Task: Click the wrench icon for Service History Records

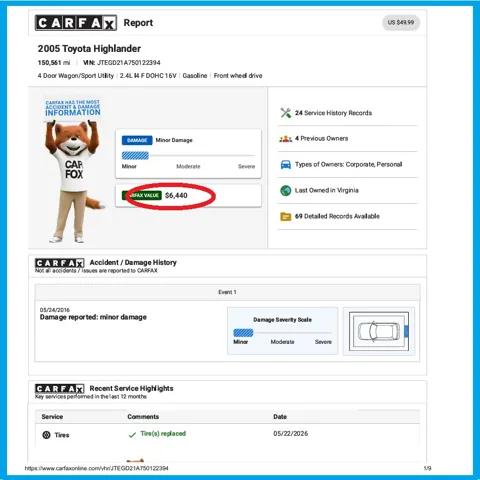Action: pos(286,113)
